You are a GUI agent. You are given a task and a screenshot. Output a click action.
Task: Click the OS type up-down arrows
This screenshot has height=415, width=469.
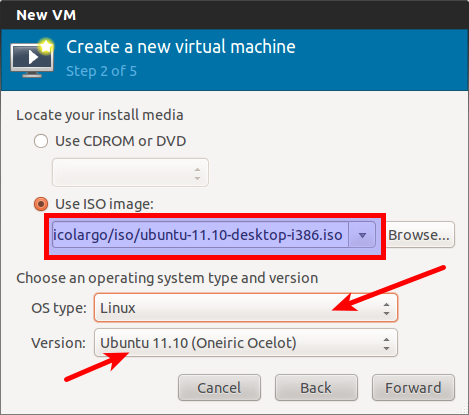(386, 309)
